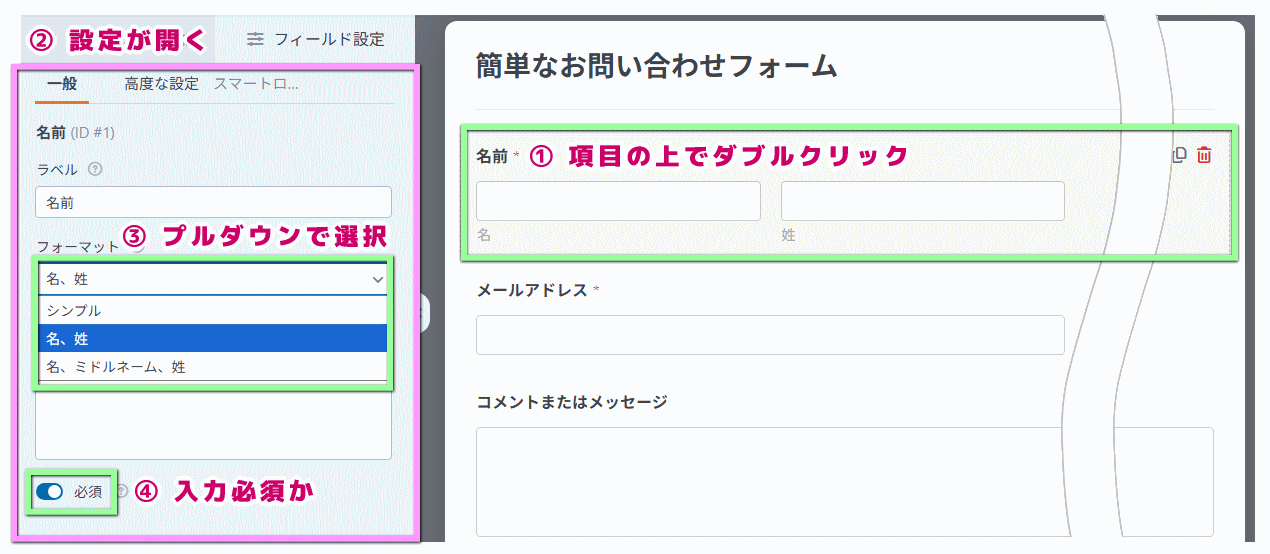
Task: Collapse the sidebar using the panel edge handle
Action: pos(425,313)
